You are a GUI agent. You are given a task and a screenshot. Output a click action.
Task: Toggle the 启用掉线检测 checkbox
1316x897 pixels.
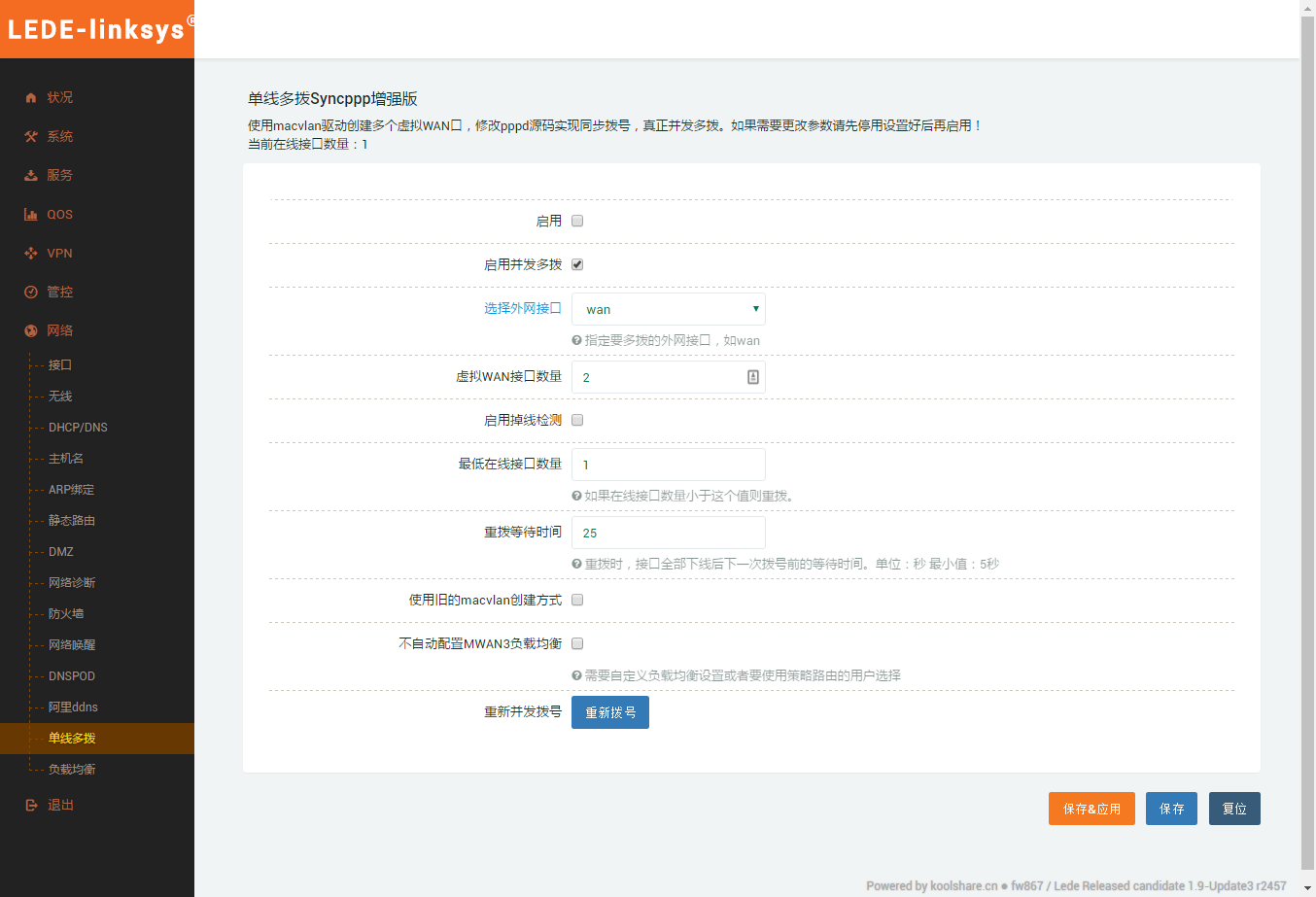point(577,420)
